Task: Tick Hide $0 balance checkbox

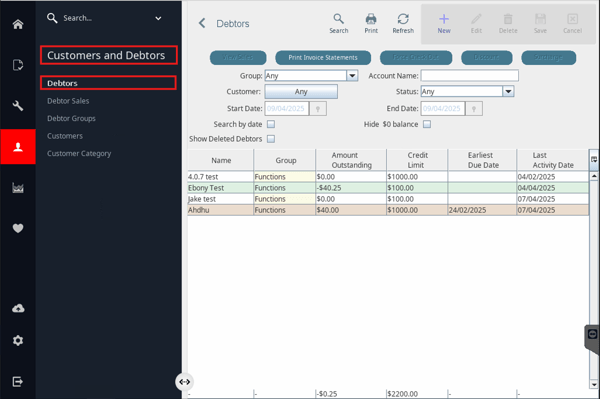Action: point(427,124)
